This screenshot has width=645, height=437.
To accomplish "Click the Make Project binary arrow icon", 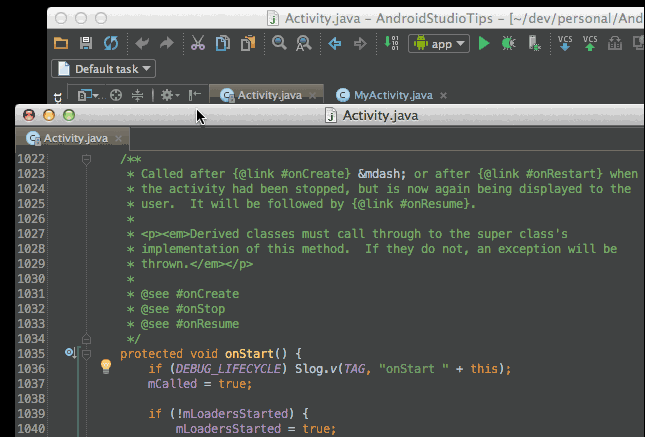I will click(391, 43).
